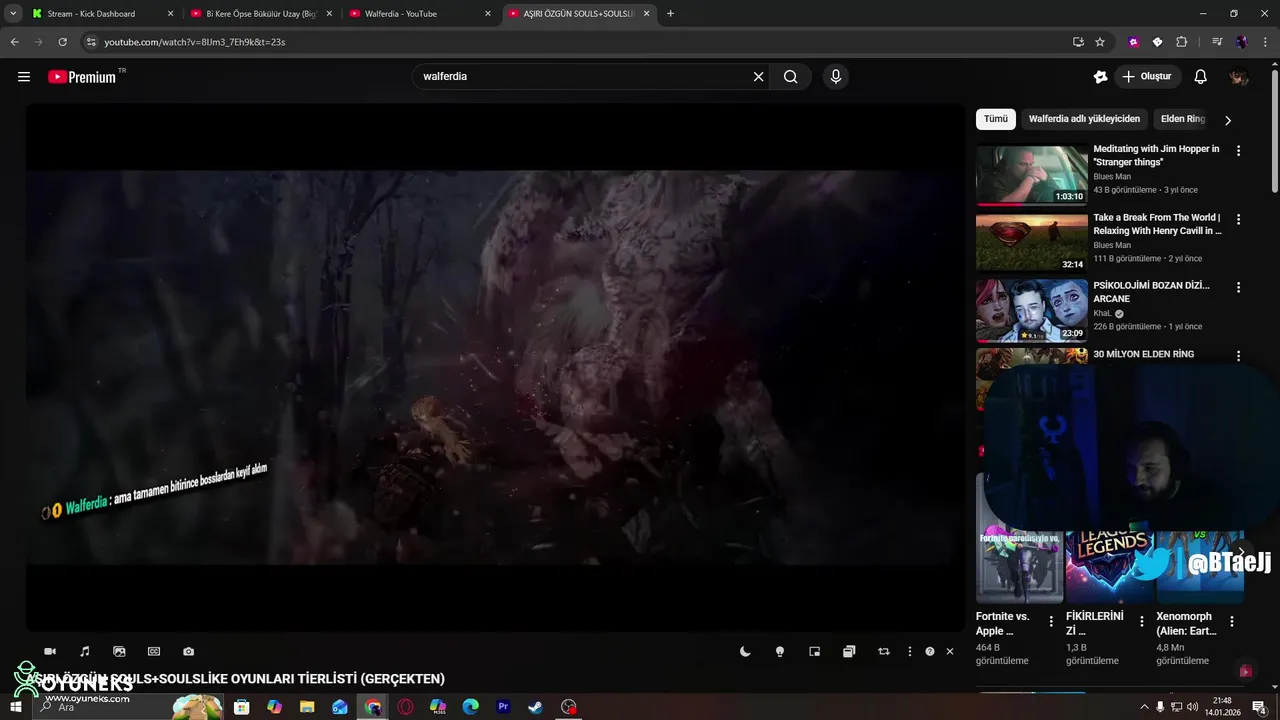The height and width of the screenshot is (720, 1280).
Task: Open Take a Break Superman thumbnail
Action: click(x=1032, y=243)
